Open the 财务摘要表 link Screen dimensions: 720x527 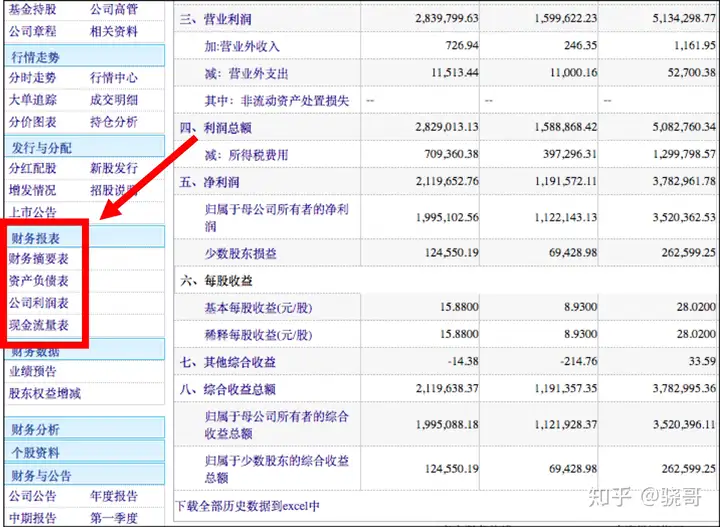pyautogui.click(x=39, y=258)
